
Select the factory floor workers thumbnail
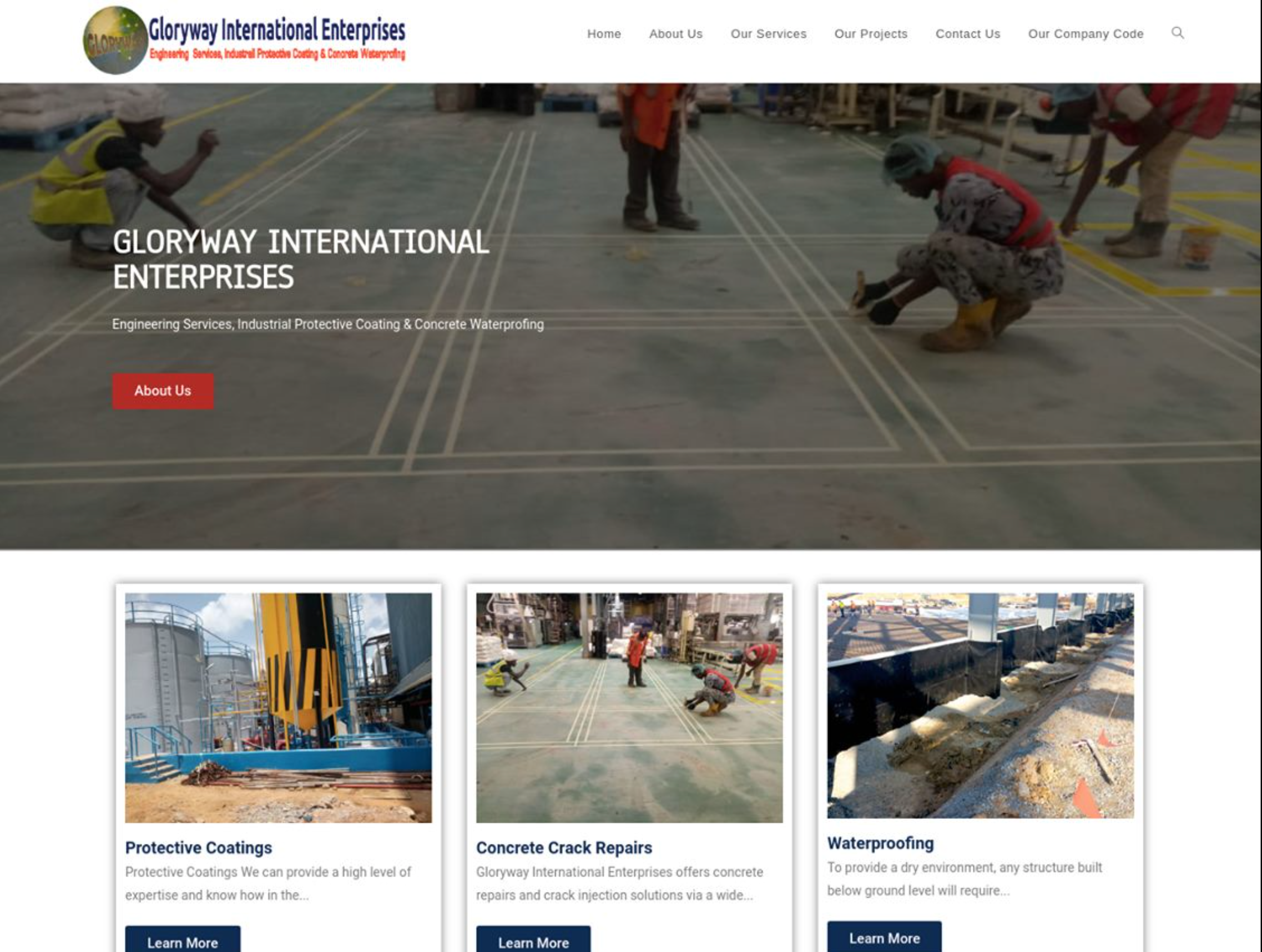point(629,708)
